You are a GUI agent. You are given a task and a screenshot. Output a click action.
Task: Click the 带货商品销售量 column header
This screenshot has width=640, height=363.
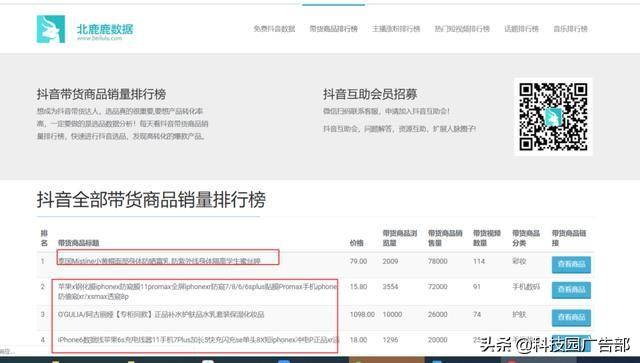tap(445, 238)
